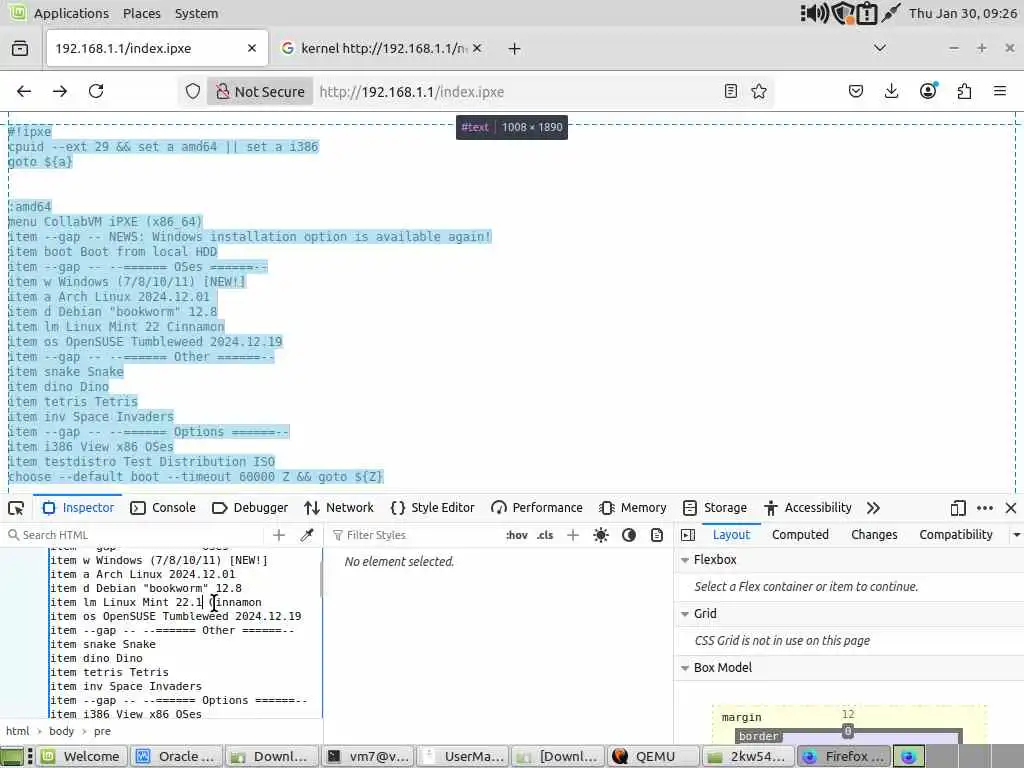Toggle light color scheme simulation
Image resolution: width=1024 pixels, height=768 pixels.
click(x=601, y=535)
